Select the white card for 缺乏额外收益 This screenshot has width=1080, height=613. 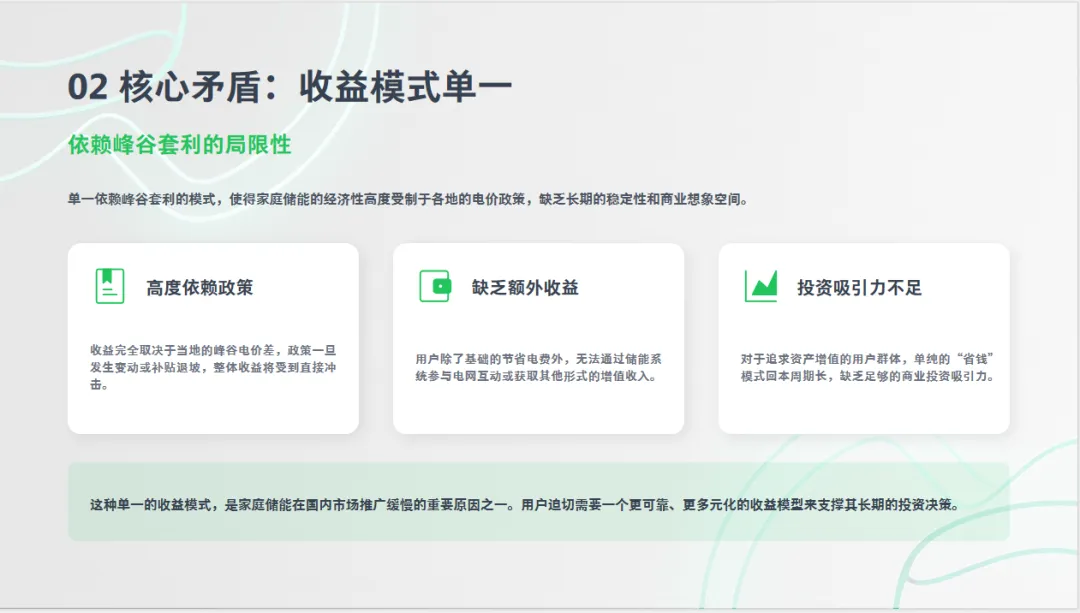click(539, 337)
